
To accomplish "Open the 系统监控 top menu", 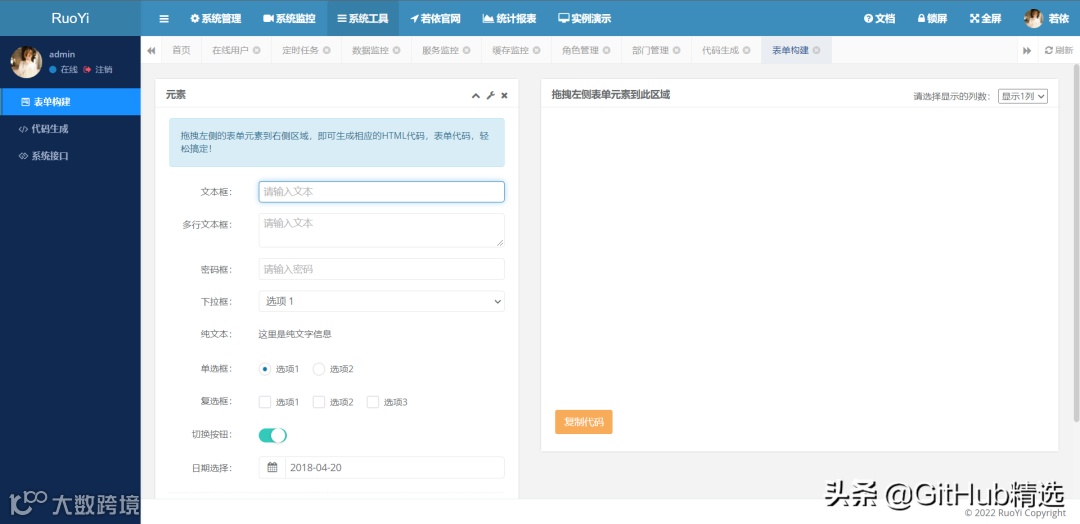I will [x=289, y=19].
